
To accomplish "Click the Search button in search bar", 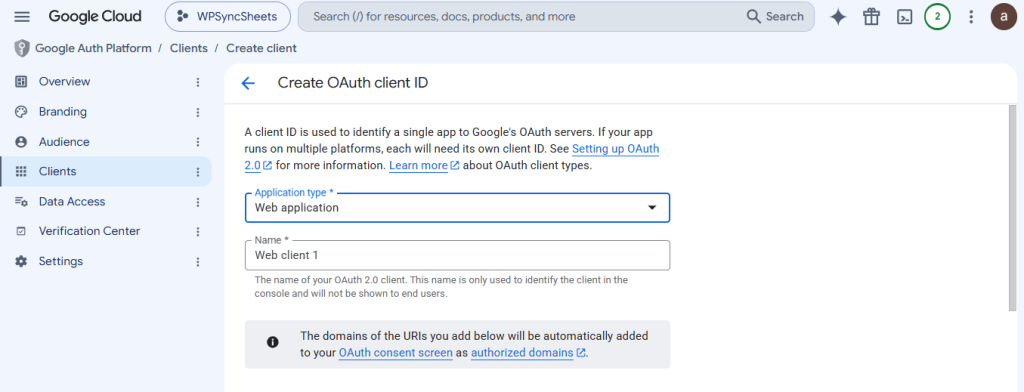I will (775, 16).
